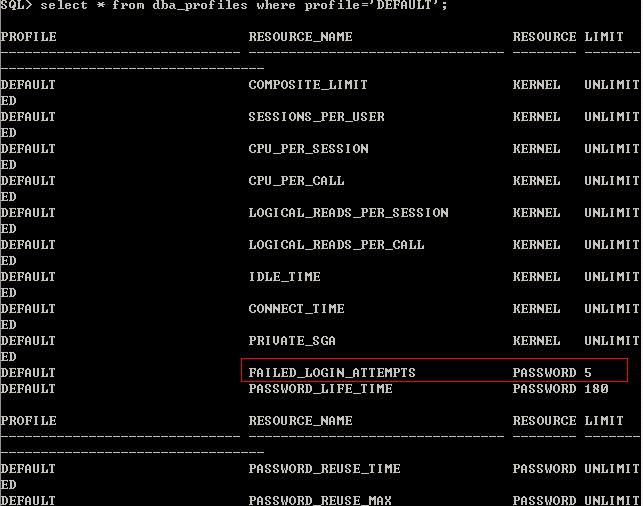Click the PASSWORD_REUSE_TIME resource text
Viewport: 643px width, 506px height.
[x=324, y=469]
